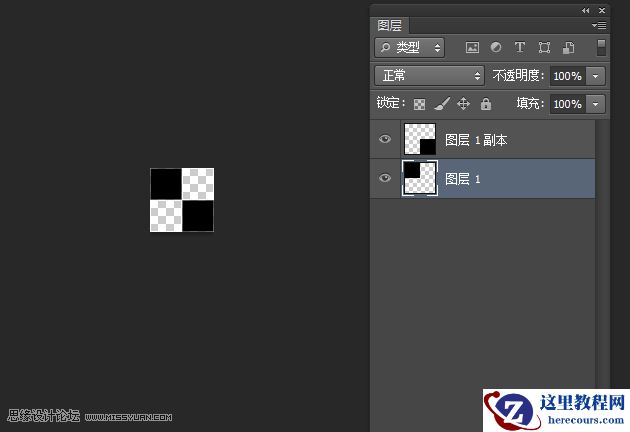Lock all padlock icon
630x432 pixels.
(486, 104)
